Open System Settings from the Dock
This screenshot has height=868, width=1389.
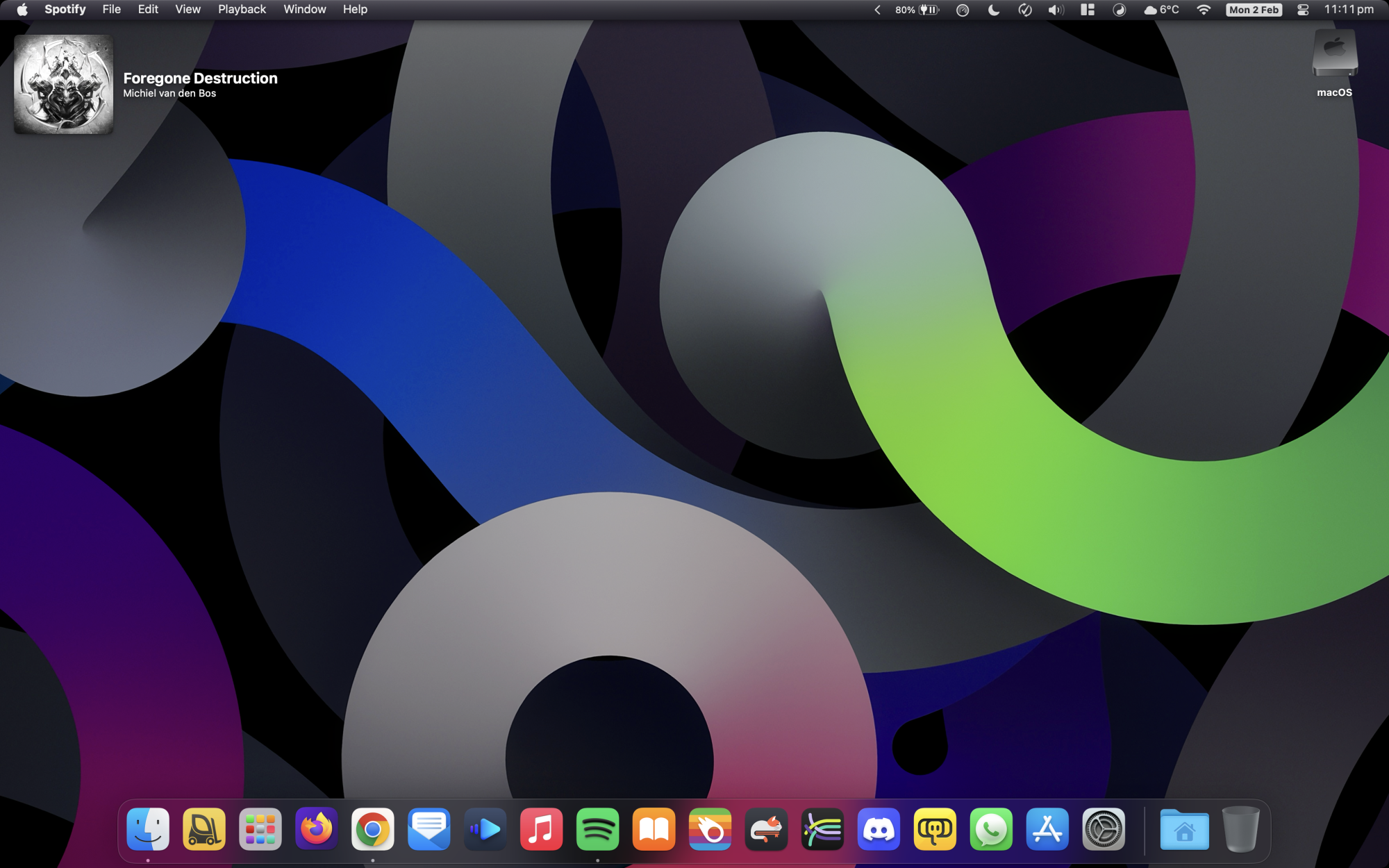1104,828
